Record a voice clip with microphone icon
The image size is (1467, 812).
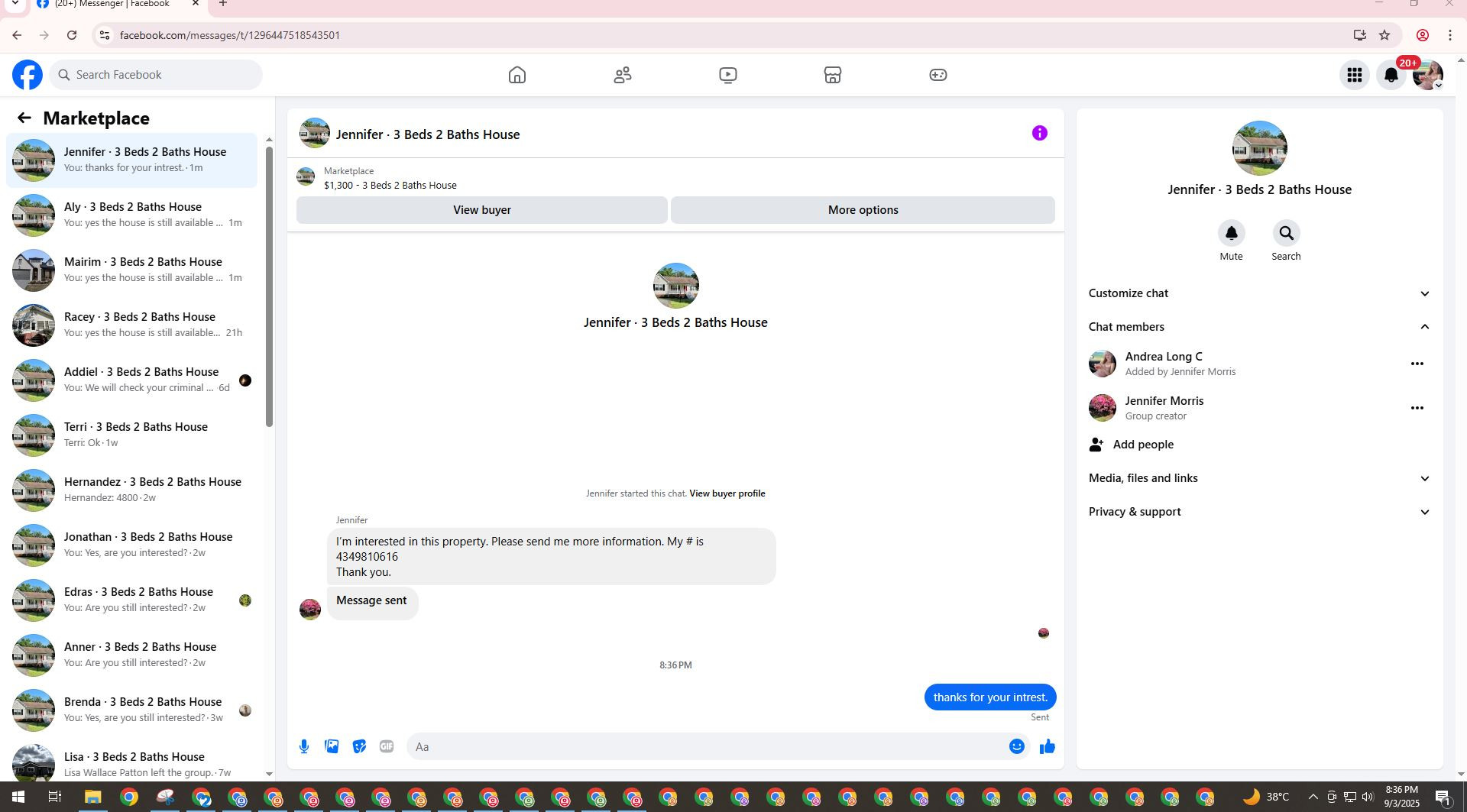click(304, 747)
